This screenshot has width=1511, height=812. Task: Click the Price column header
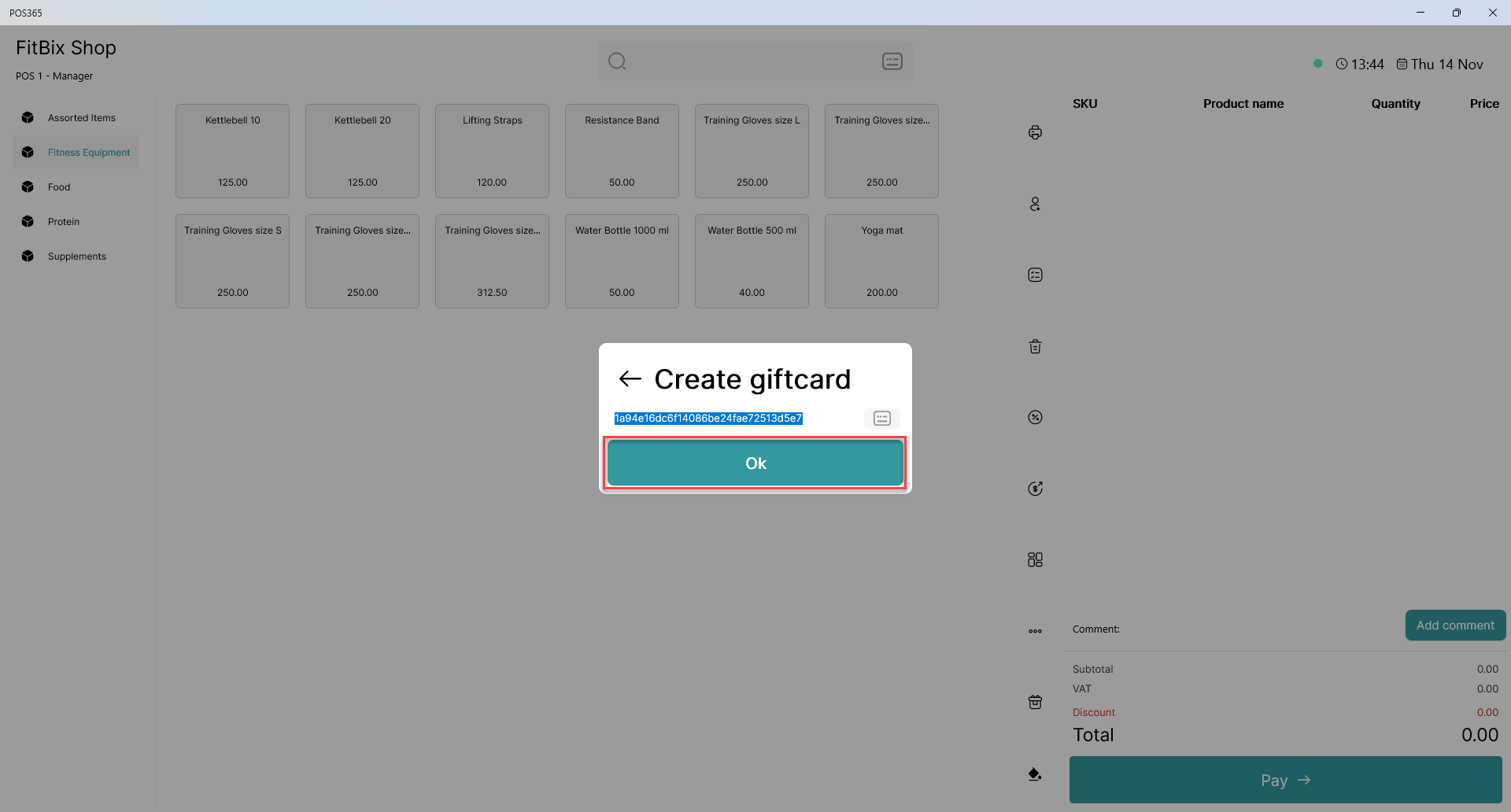1484,104
